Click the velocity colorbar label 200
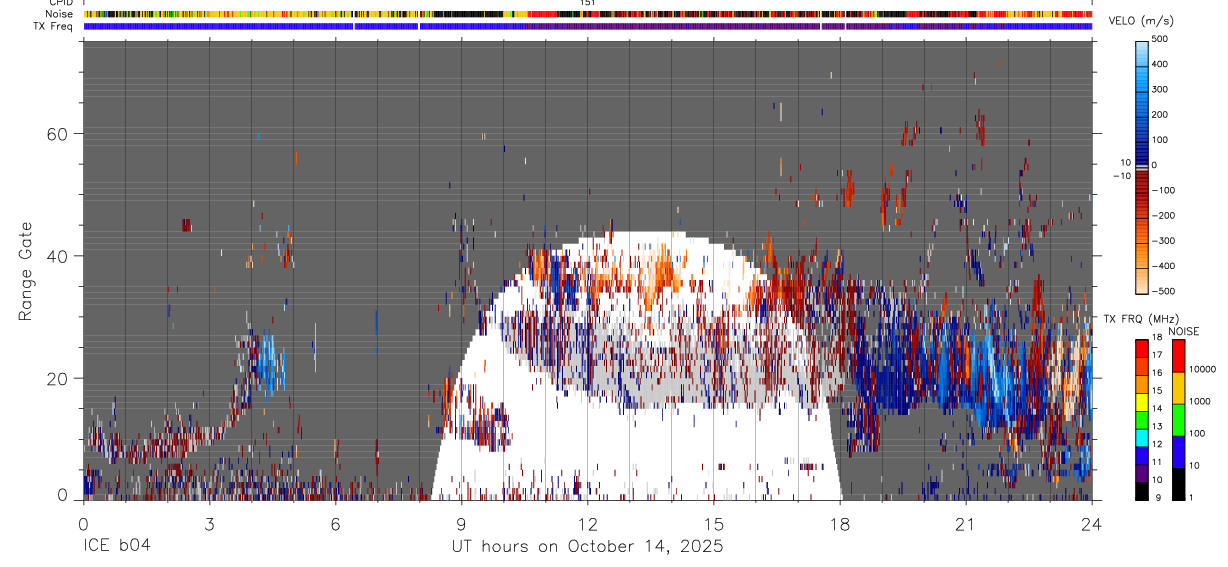This screenshot has width=1228, height=567. (1161, 115)
